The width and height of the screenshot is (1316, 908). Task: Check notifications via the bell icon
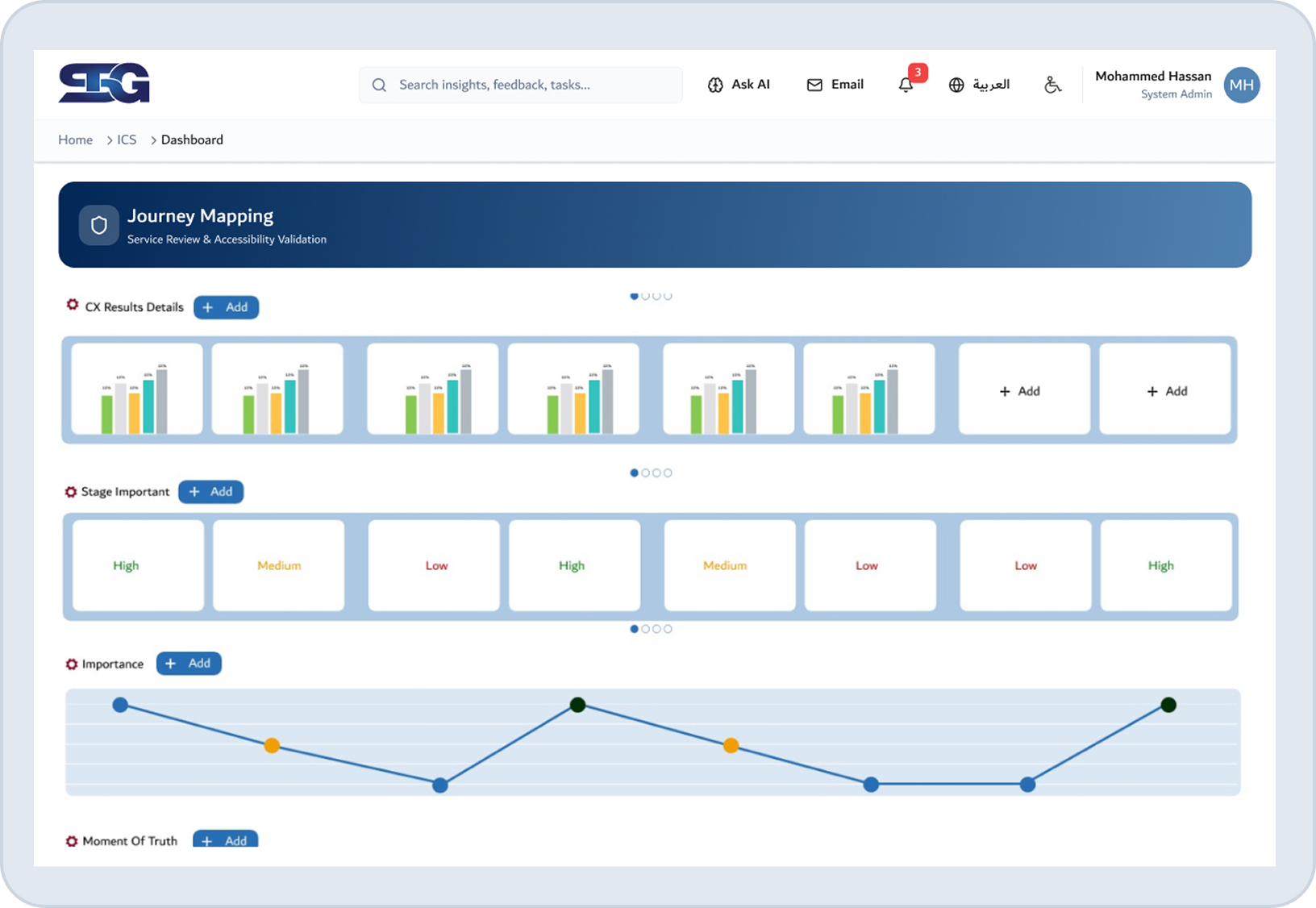906,84
